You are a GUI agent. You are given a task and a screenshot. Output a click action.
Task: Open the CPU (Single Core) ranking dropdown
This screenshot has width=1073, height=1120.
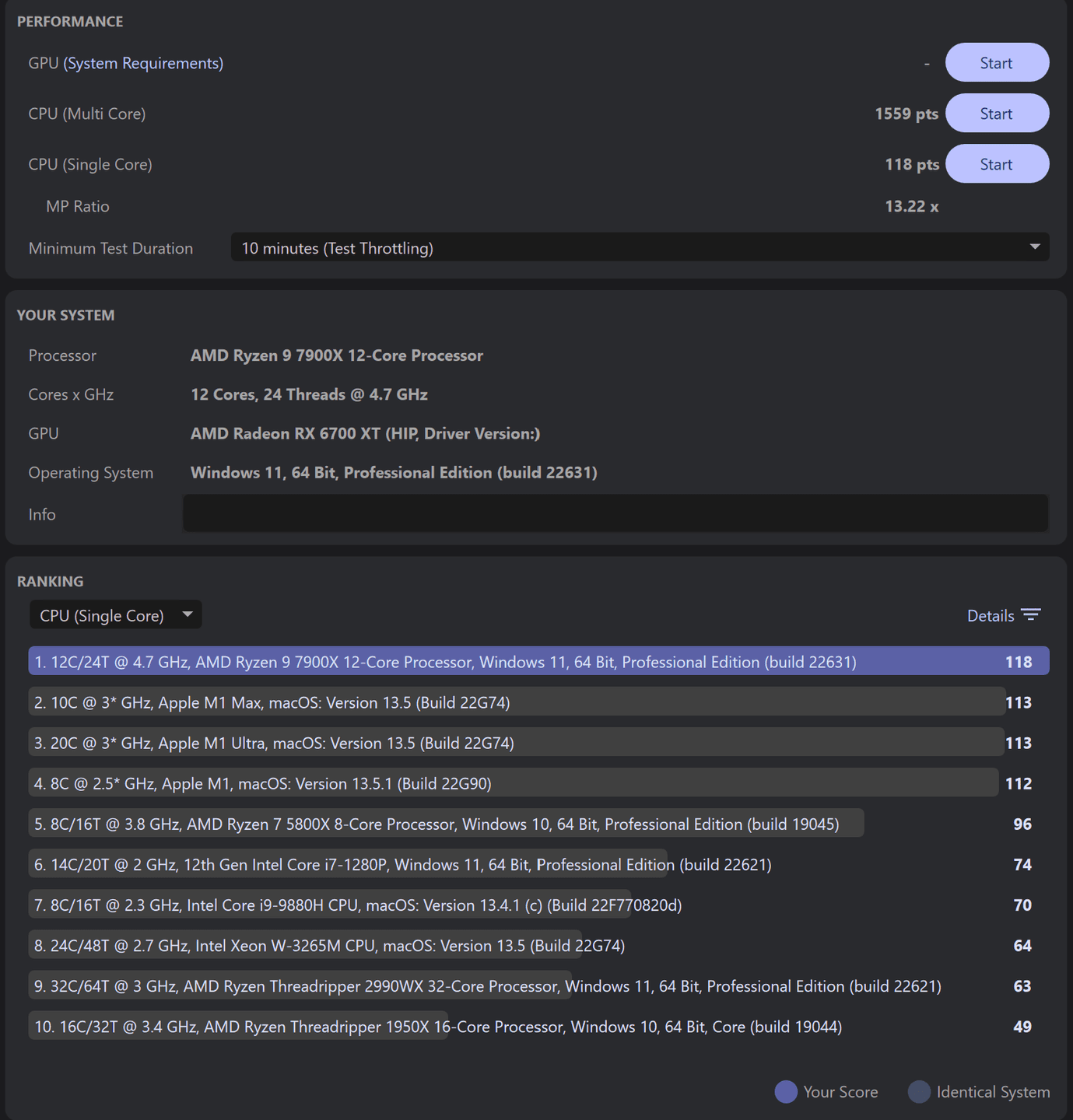pyautogui.click(x=116, y=615)
